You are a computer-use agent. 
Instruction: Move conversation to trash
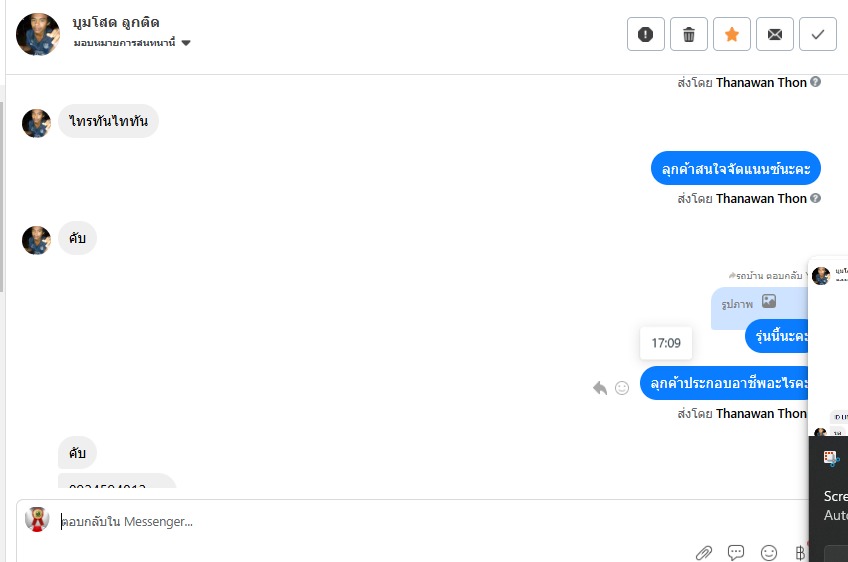coord(688,34)
